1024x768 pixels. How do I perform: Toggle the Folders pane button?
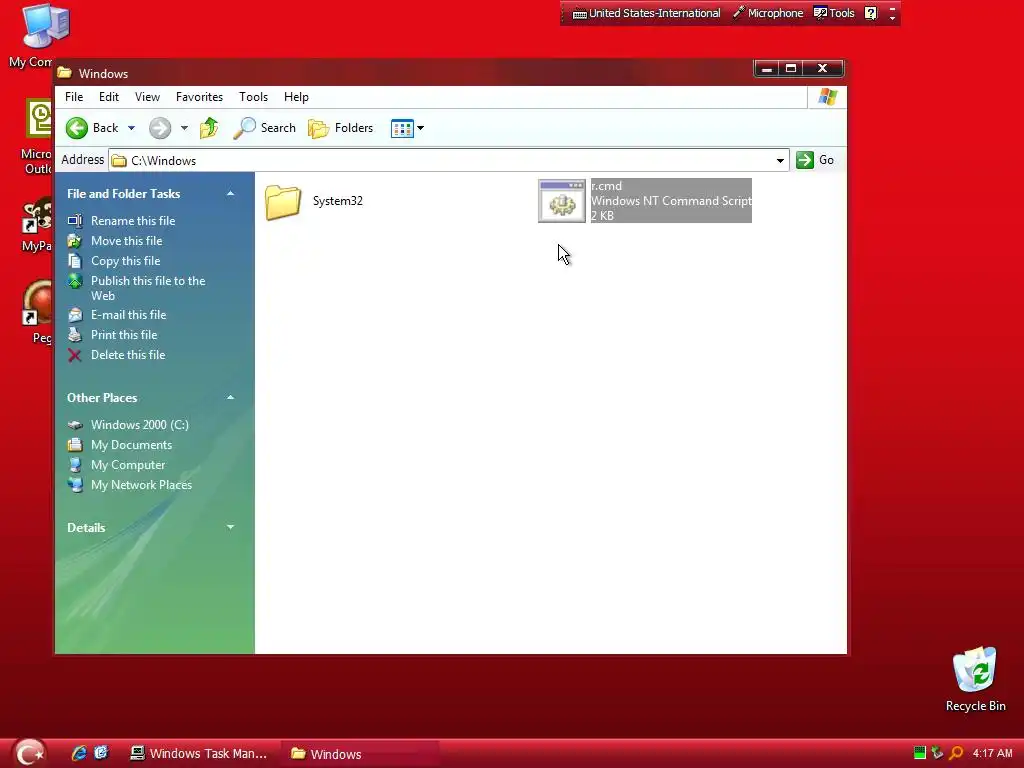click(340, 128)
